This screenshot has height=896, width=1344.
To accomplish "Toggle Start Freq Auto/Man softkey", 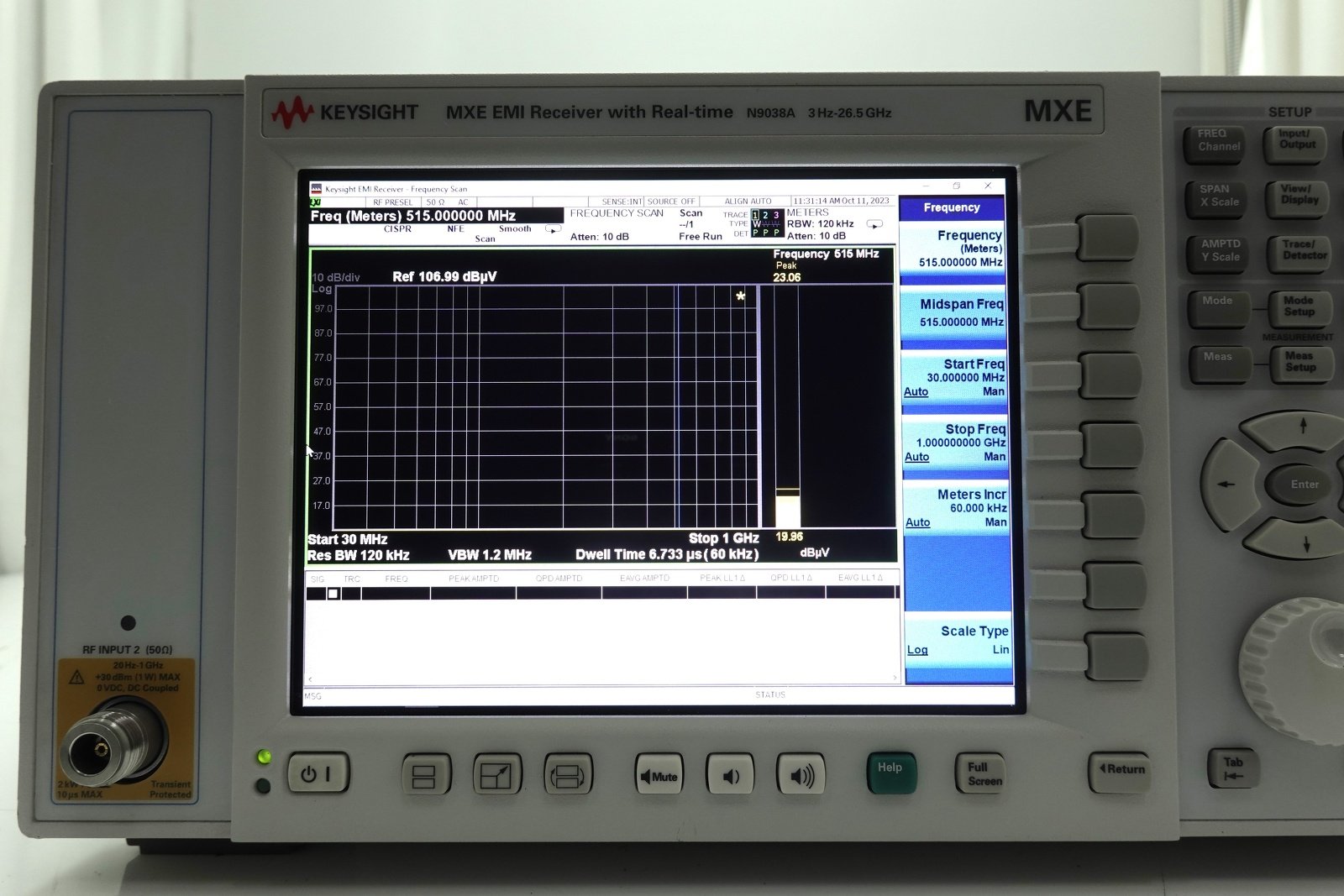I will tap(955, 379).
